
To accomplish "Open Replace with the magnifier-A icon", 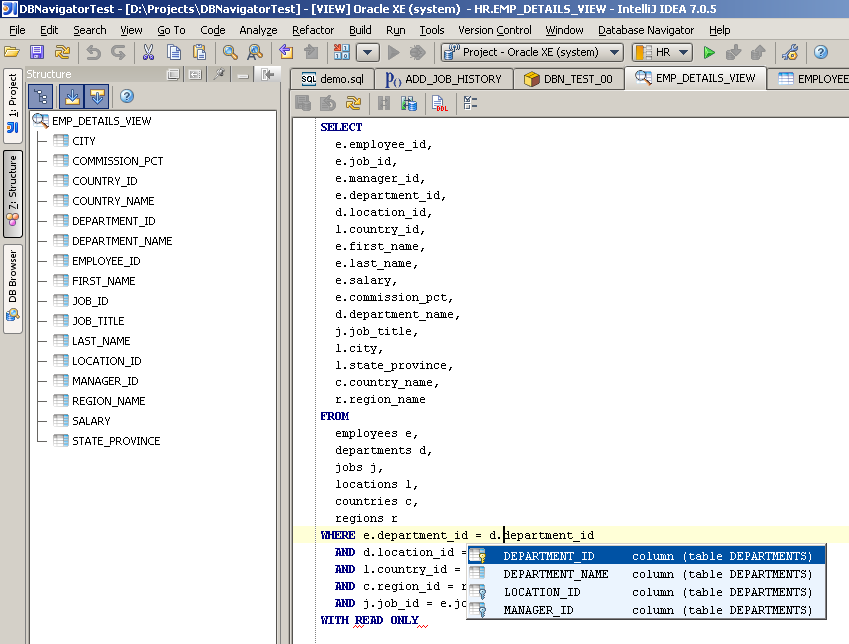I will pos(255,52).
